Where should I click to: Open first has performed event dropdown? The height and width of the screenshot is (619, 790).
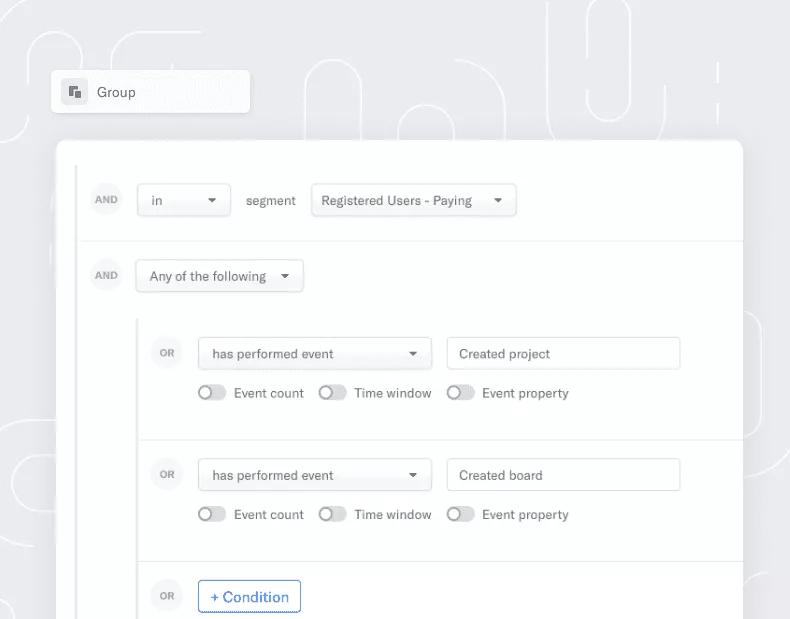(x=315, y=354)
